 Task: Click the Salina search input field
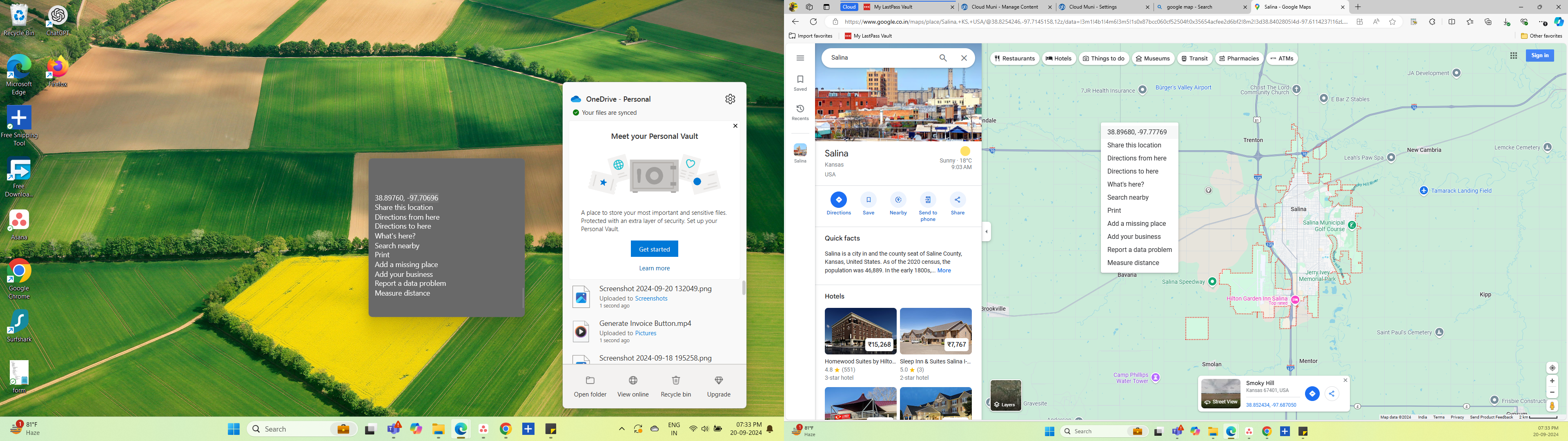click(877, 58)
